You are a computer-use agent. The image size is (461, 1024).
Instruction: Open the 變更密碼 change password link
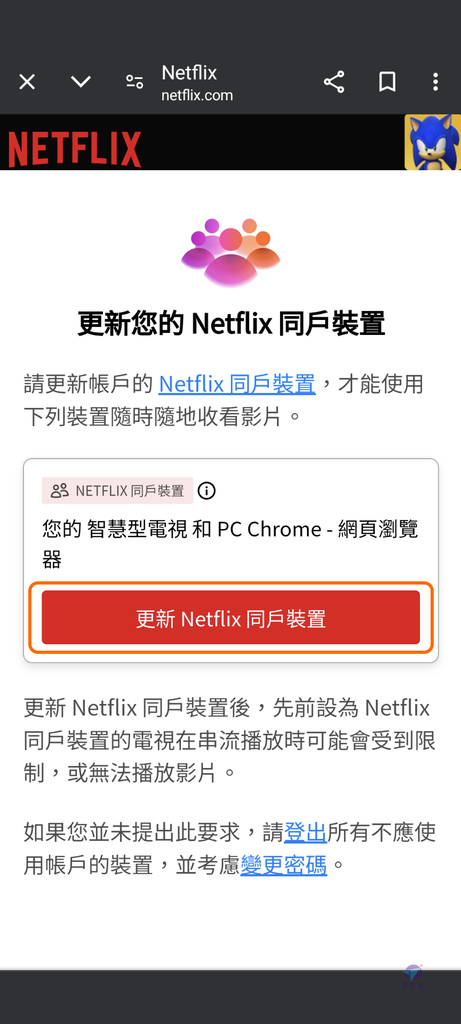pyautogui.click(x=283, y=865)
